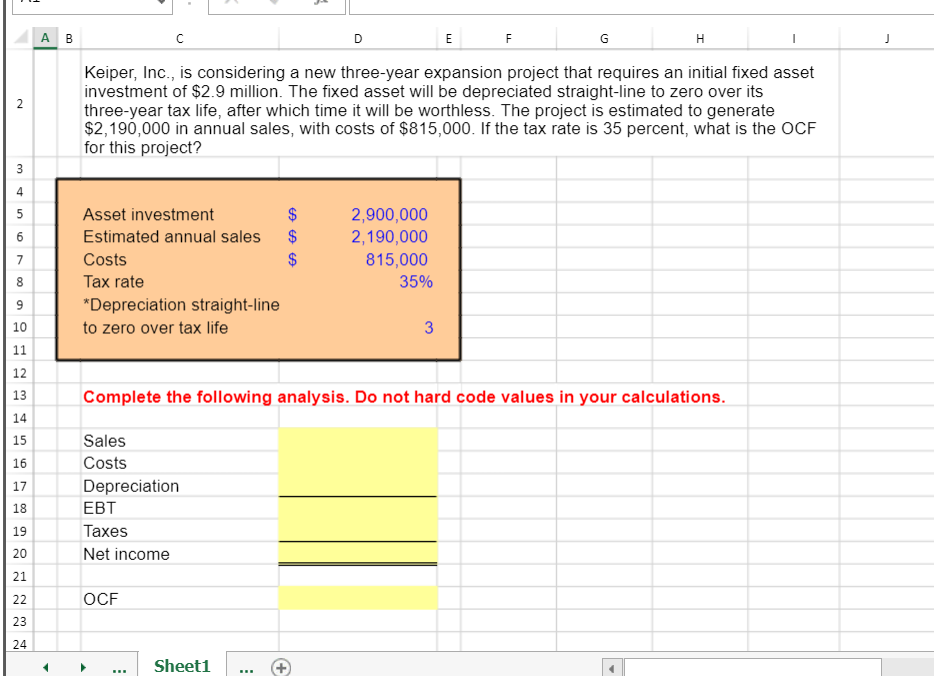934x676 pixels.
Task: Switch to the Sheet1 tab
Action: 182,665
